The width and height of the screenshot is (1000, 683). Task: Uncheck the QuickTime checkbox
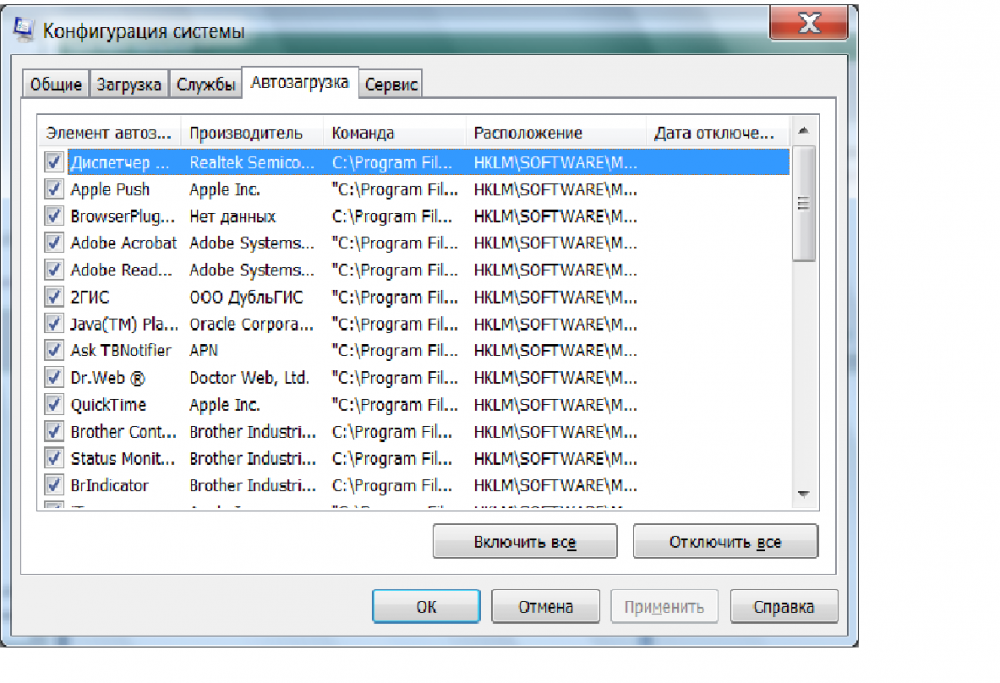[x=54, y=404]
